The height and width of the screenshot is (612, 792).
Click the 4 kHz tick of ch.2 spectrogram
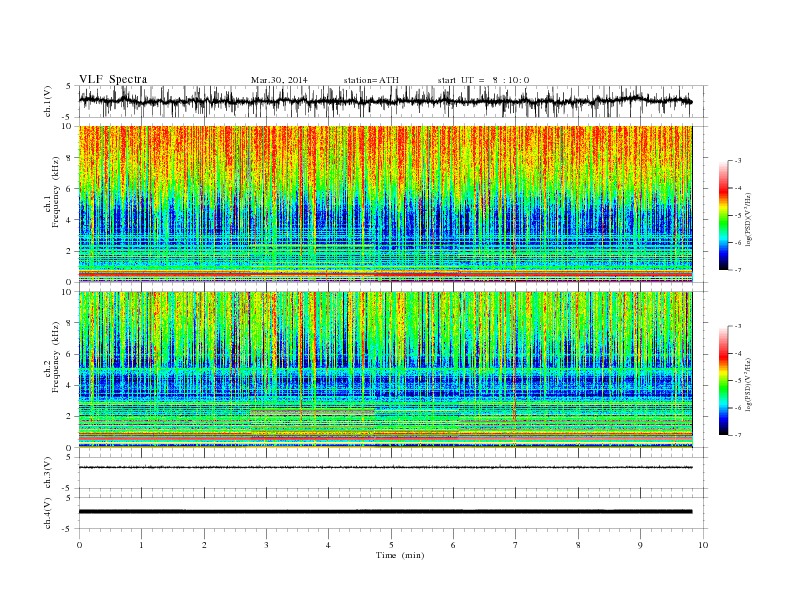pyautogui.click(x=70, y=385)
